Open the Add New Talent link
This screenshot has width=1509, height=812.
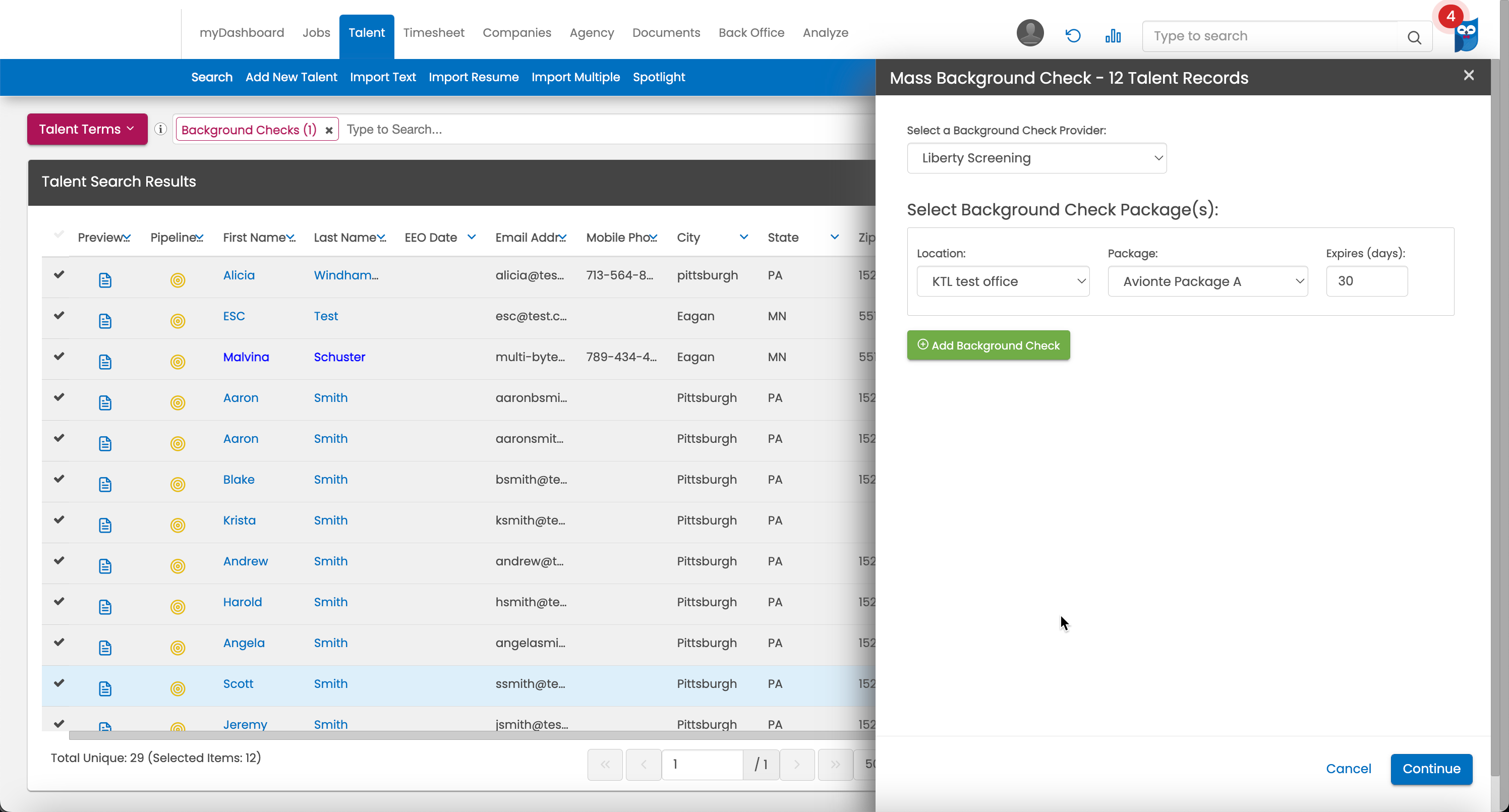[291, 77]
